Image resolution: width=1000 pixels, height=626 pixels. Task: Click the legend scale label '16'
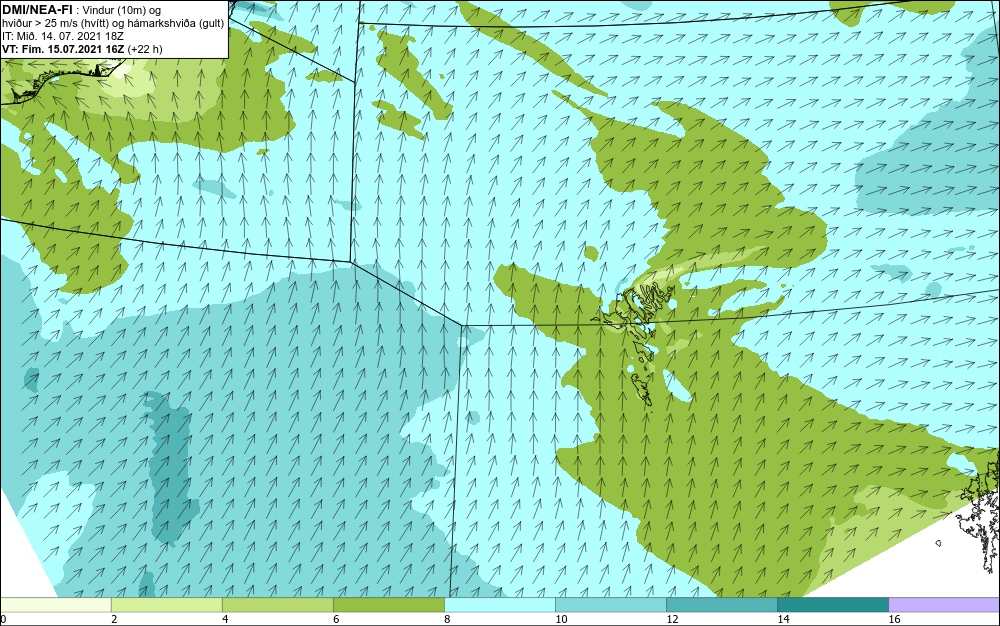pyautogui.click(x=894, y=619)
